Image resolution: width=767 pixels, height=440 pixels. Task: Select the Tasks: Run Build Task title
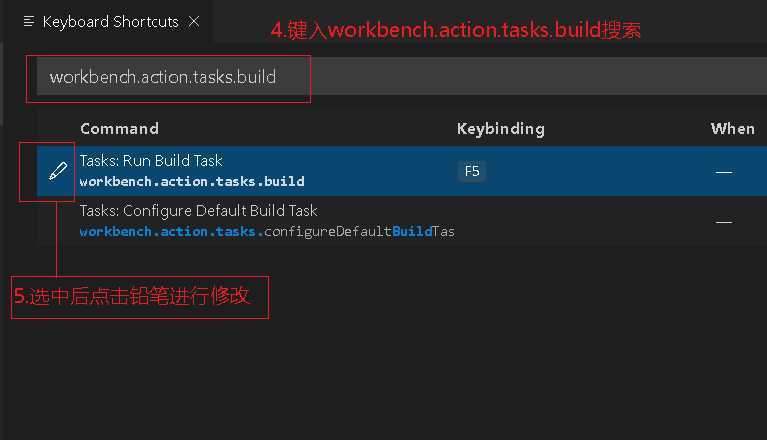[151, 161]
